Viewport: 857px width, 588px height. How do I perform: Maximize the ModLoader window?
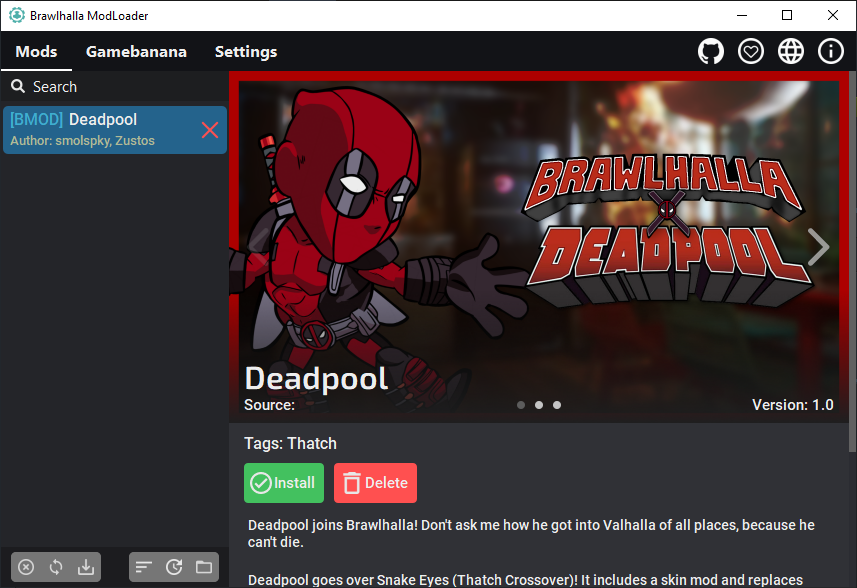(787, 15)
